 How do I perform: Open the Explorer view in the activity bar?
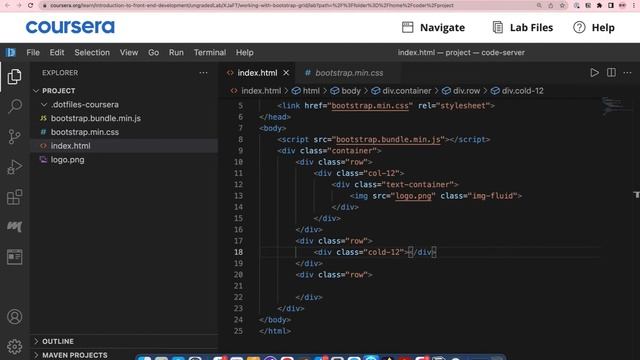pyautogui.click(x=14, y=77)
